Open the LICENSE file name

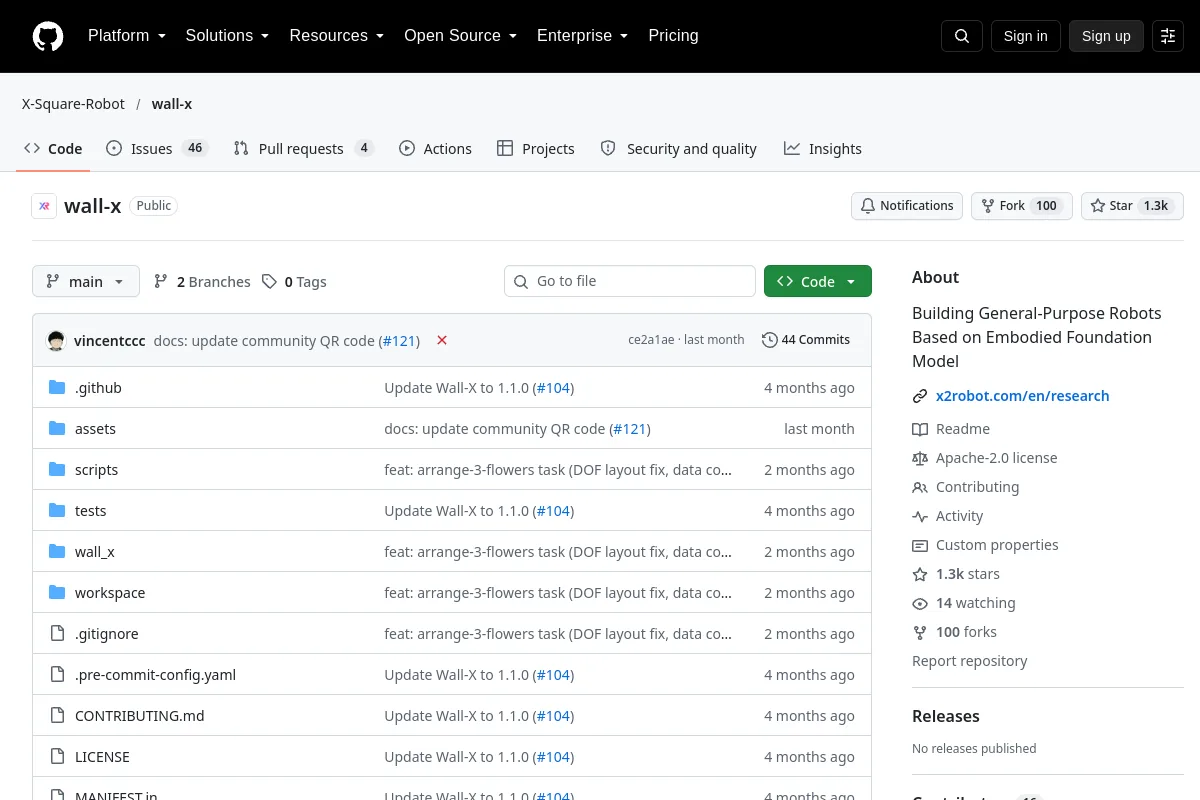click(102, 757)
